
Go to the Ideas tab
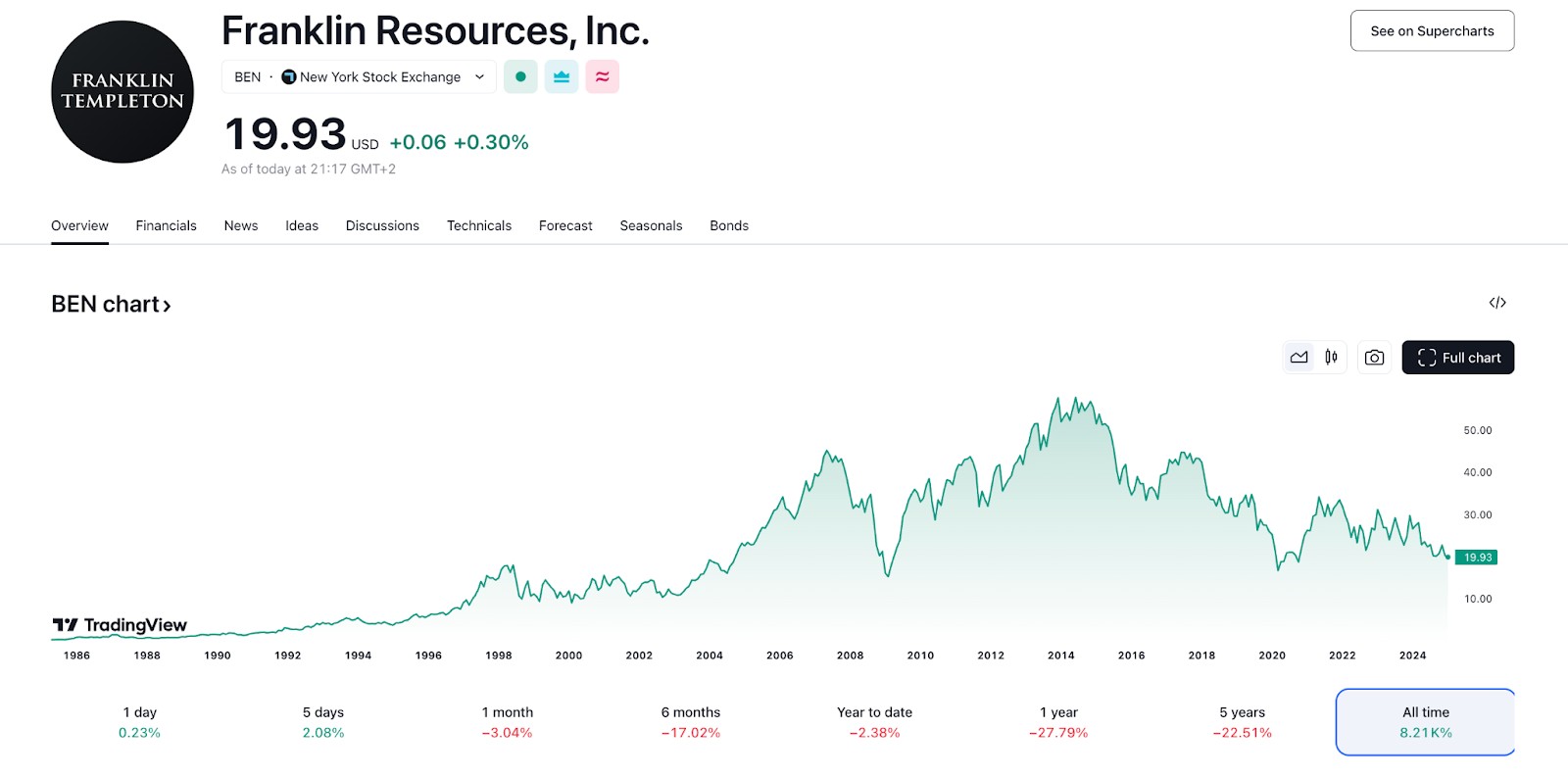coord(302,225)
